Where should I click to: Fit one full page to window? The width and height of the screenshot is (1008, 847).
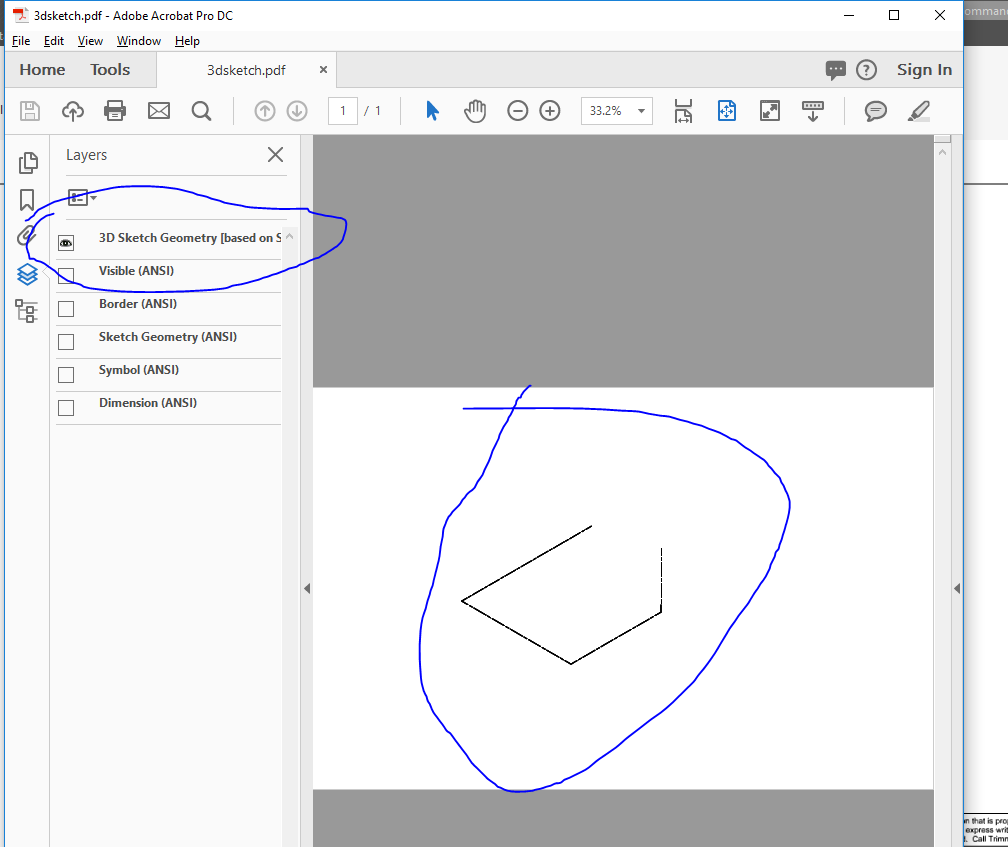coord(726,111)
